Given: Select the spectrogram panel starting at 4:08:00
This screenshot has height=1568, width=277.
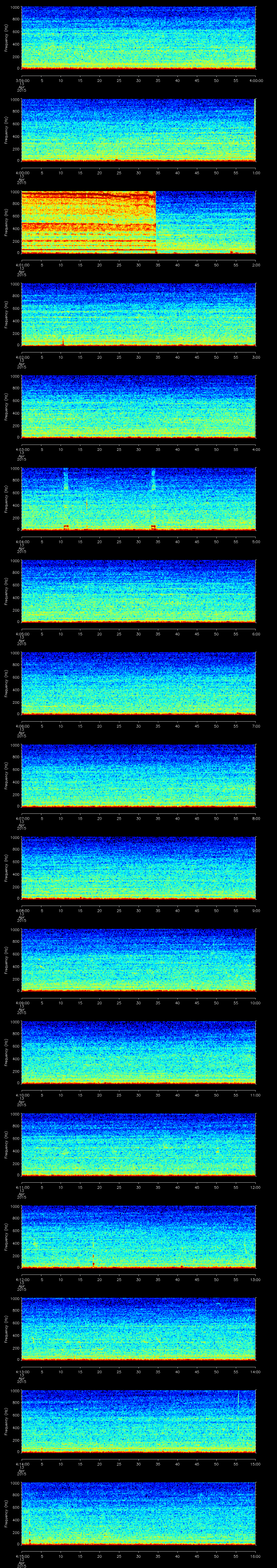Looking at the screenshot, I should pos(138,868).
